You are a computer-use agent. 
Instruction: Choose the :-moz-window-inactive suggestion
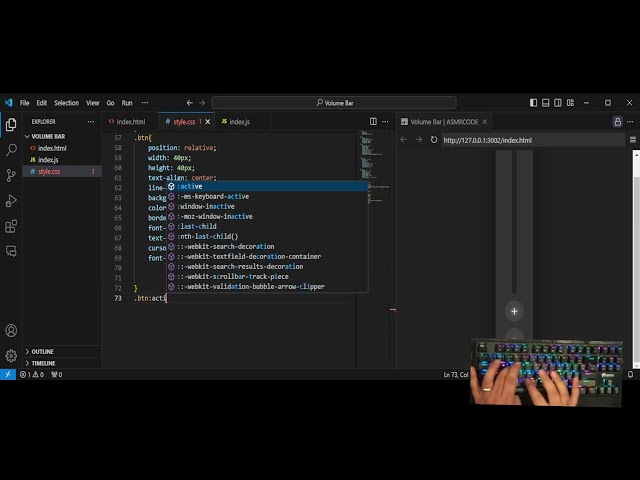(267, 216)
